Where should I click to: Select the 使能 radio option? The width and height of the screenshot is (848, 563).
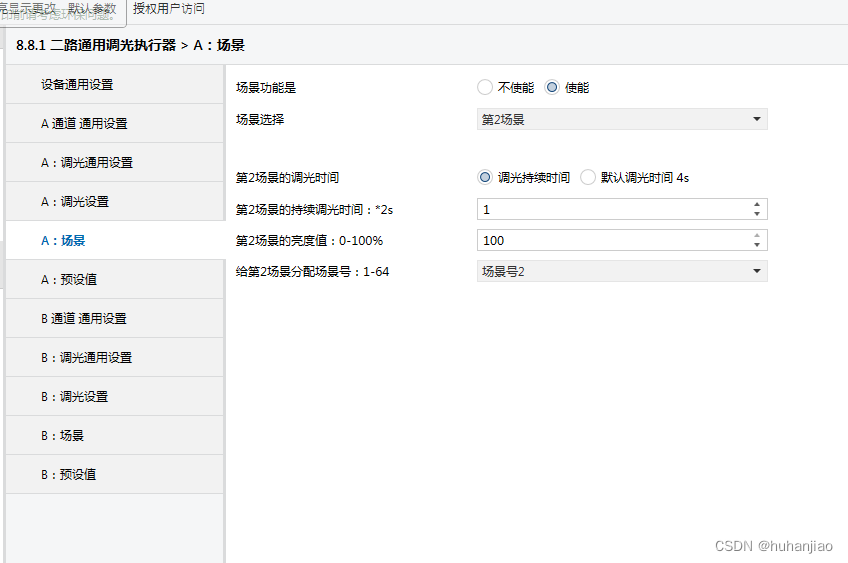tap(552, 87)
